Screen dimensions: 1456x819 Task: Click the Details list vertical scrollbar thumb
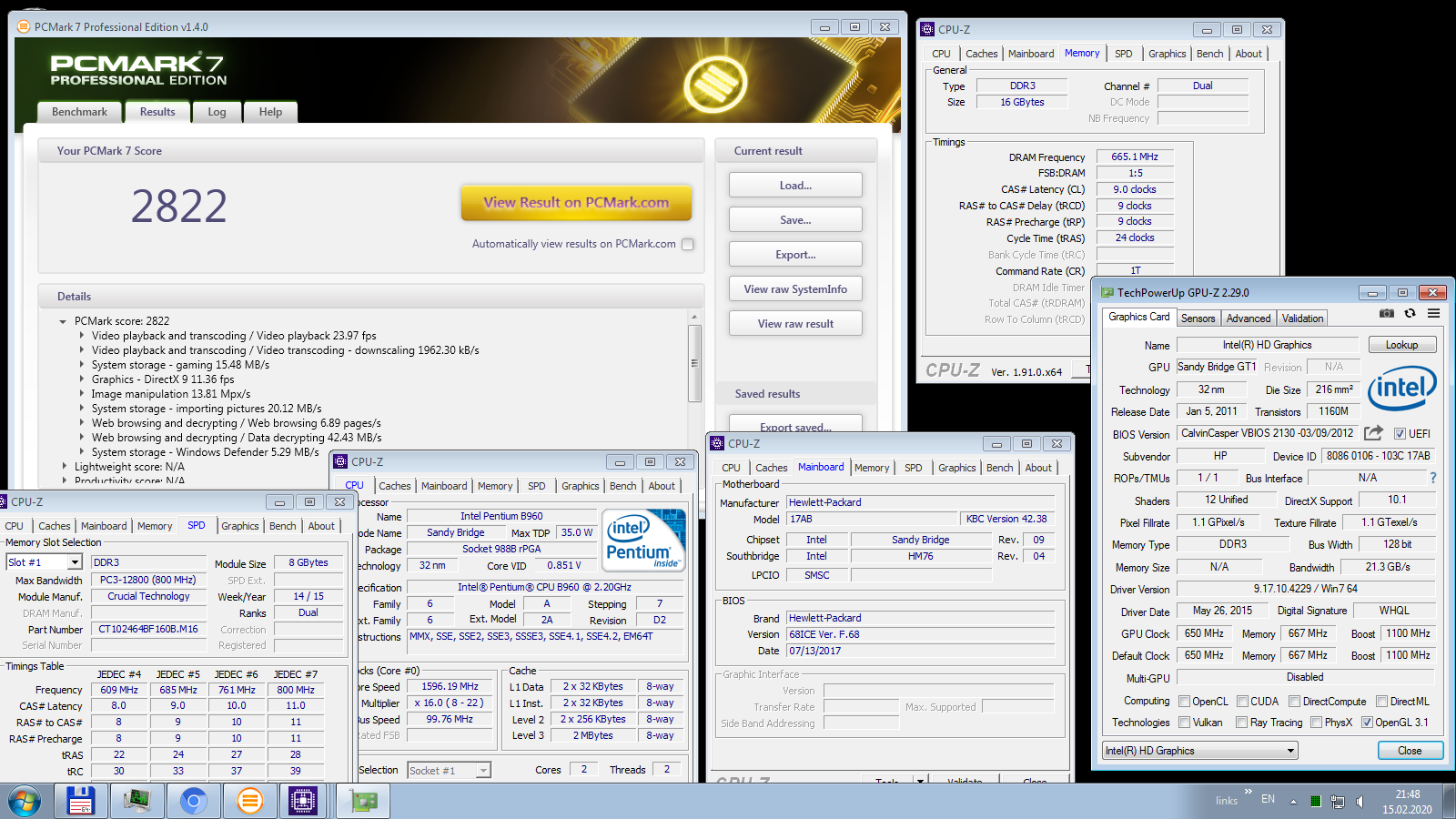(x=694, y=363)
